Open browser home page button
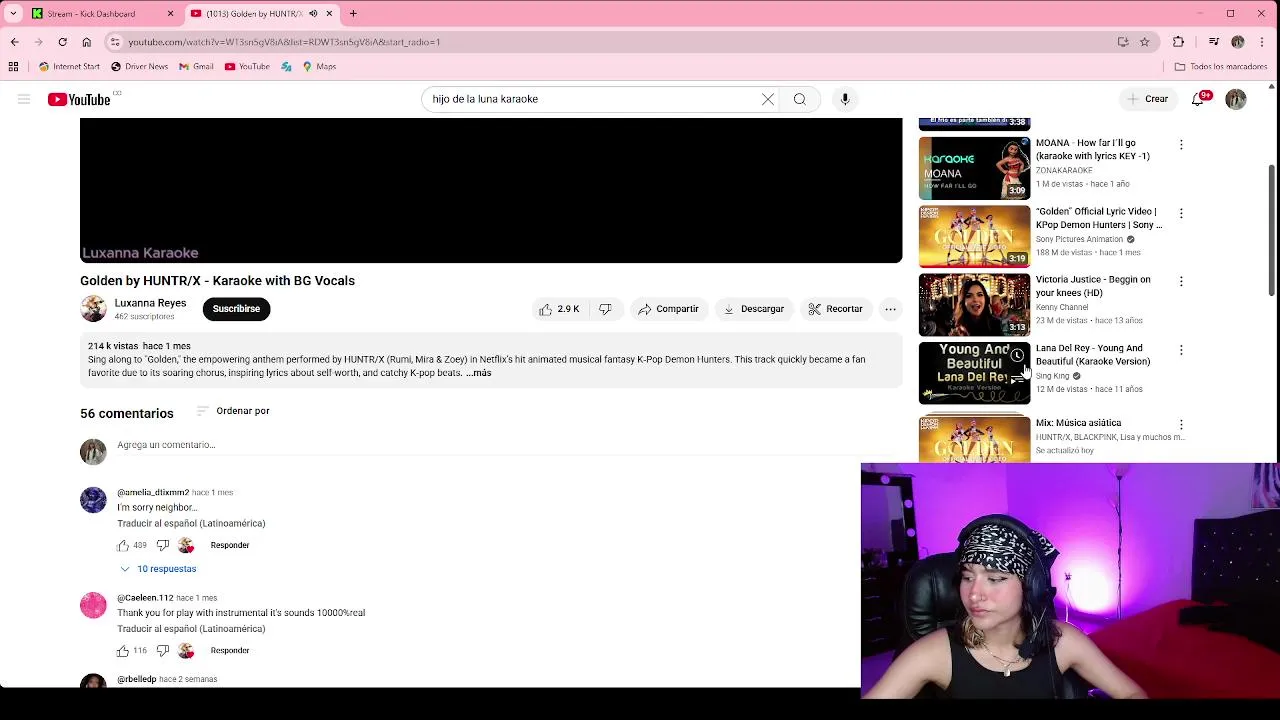Viewport: 1280px width, 720px height. (x=86, y=42)
